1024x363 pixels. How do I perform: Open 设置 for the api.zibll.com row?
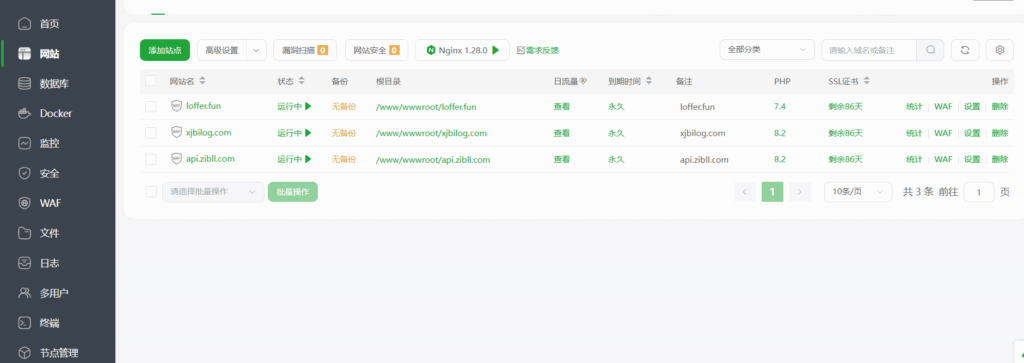[972, 159]
